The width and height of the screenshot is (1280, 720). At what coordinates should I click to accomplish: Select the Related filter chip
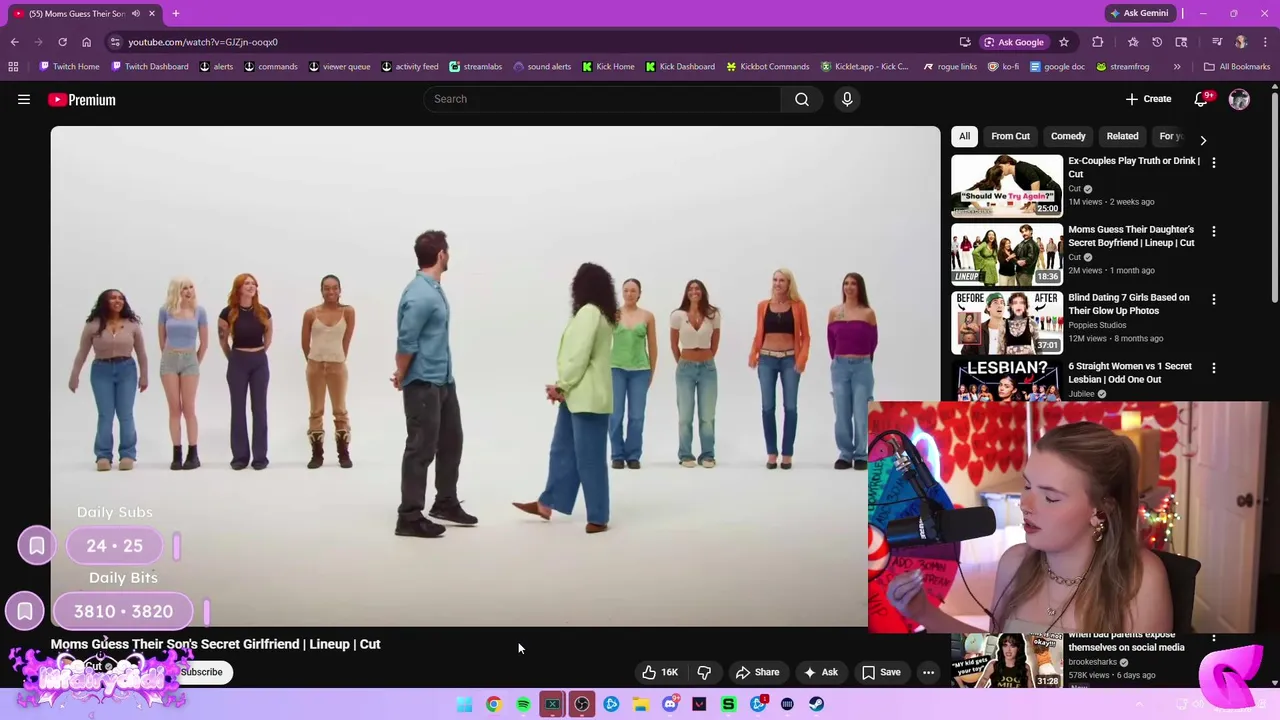point(1122,136)
